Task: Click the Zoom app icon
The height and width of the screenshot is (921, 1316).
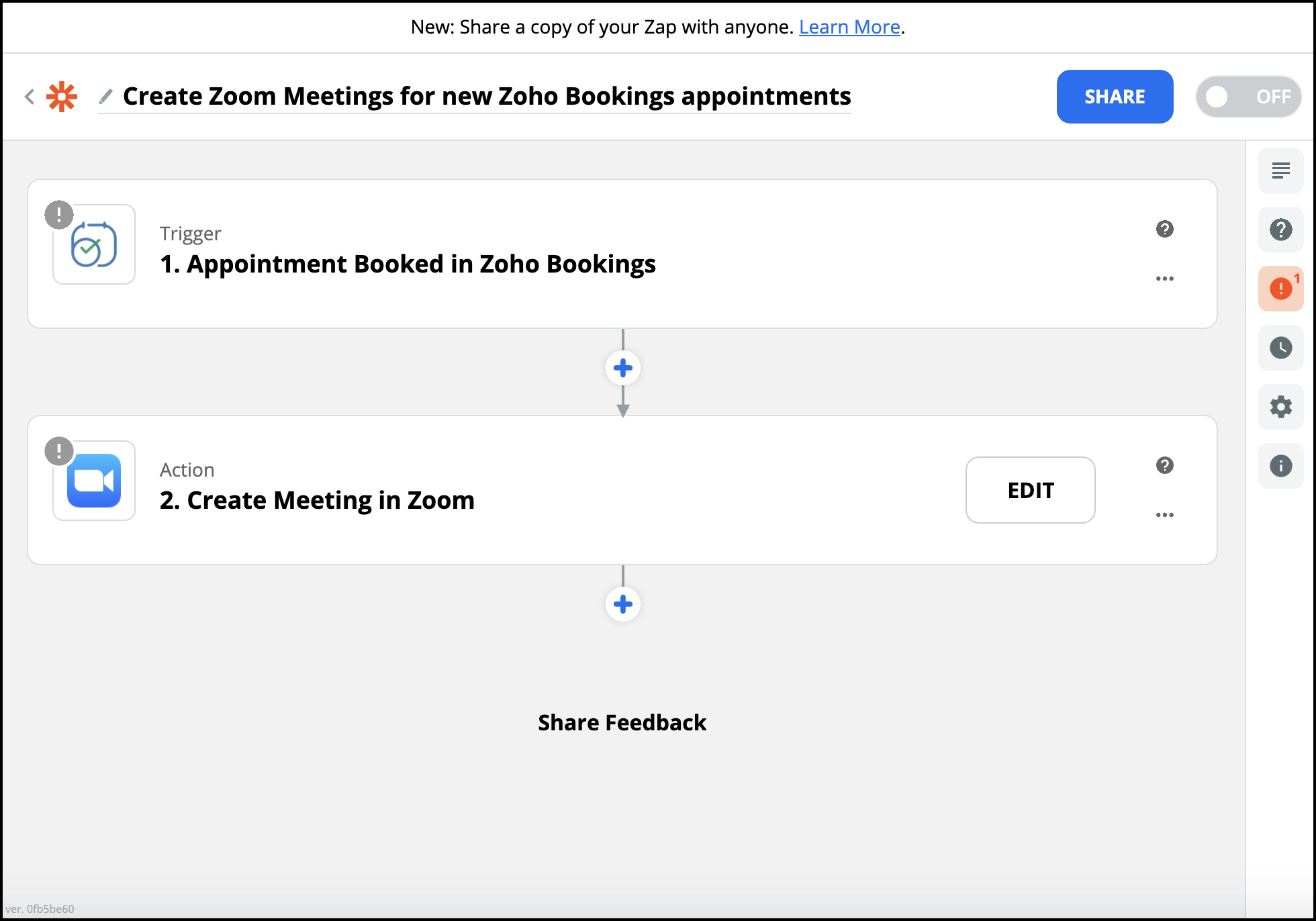Action: (x=94, y=481)
